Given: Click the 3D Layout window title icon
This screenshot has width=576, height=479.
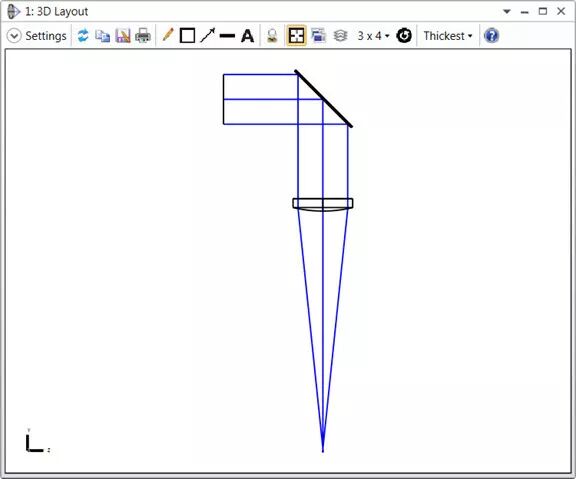Looking at the screenshot, I should tap(14, 11).
